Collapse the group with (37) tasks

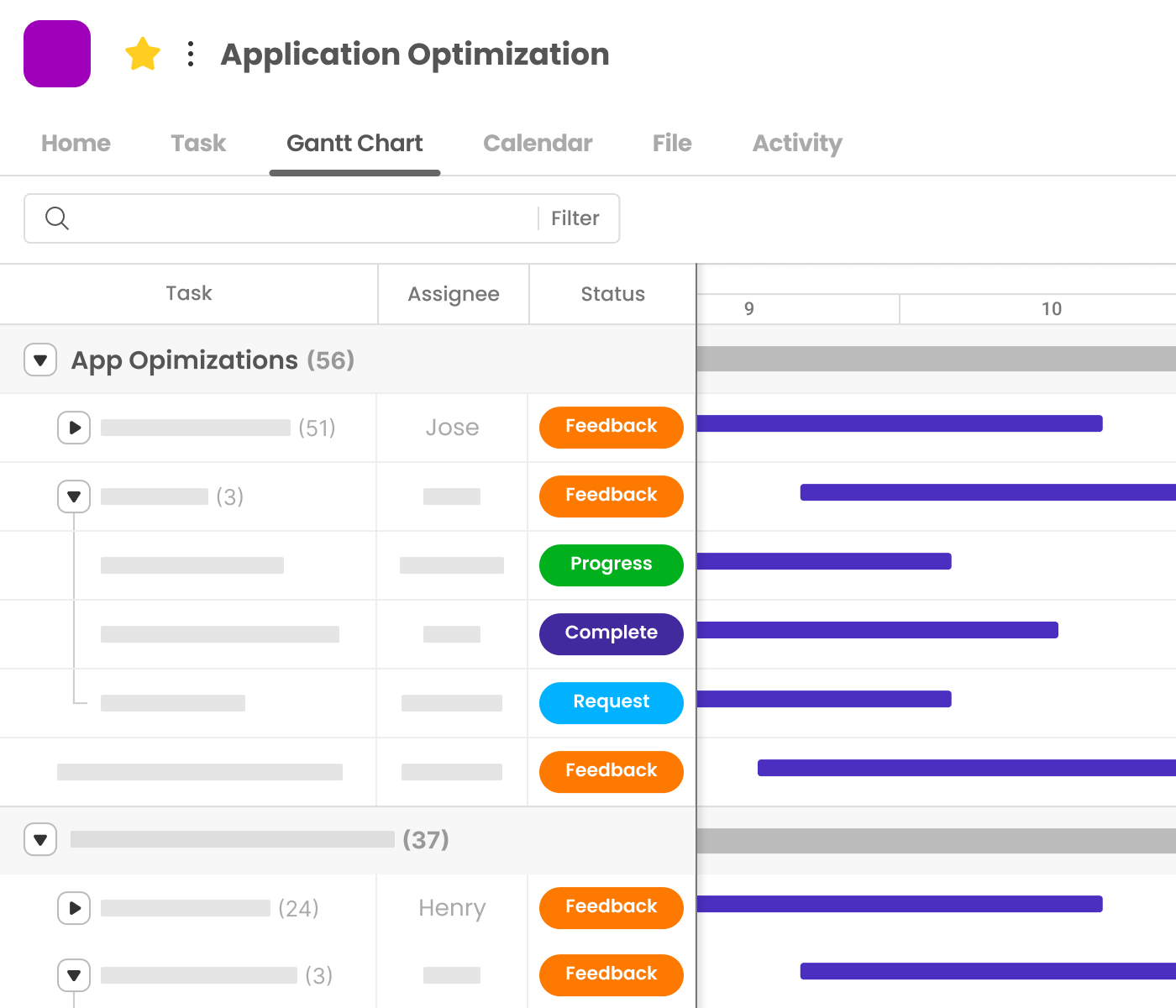point(40,839)
